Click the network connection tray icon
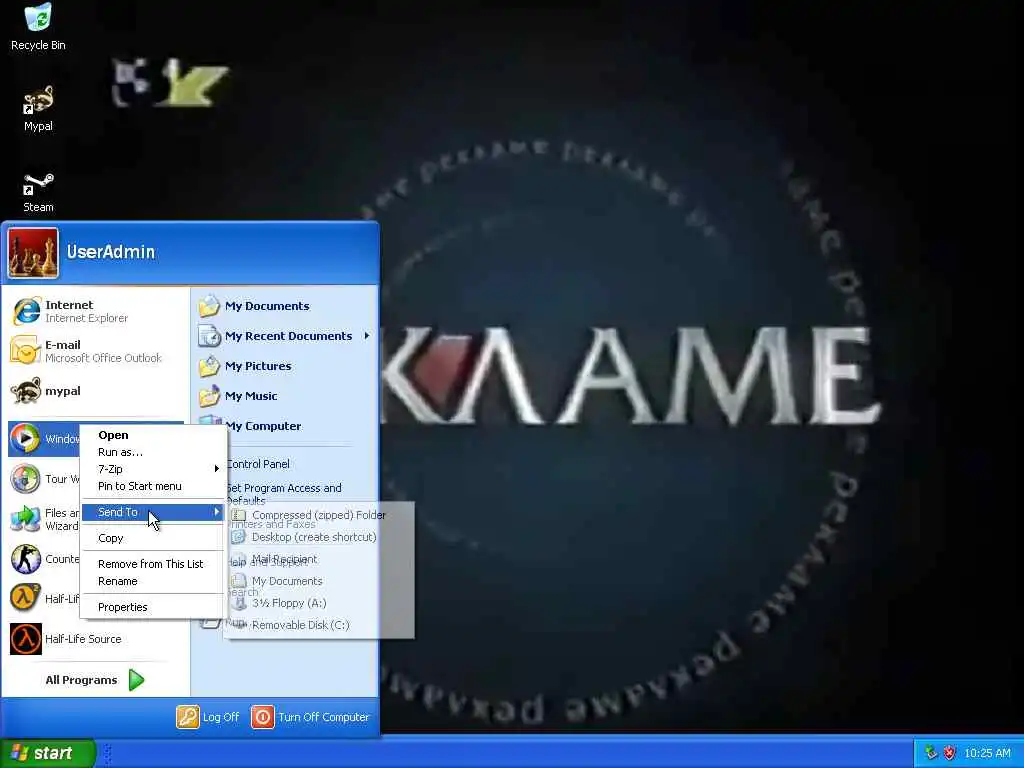 (931, 753)
